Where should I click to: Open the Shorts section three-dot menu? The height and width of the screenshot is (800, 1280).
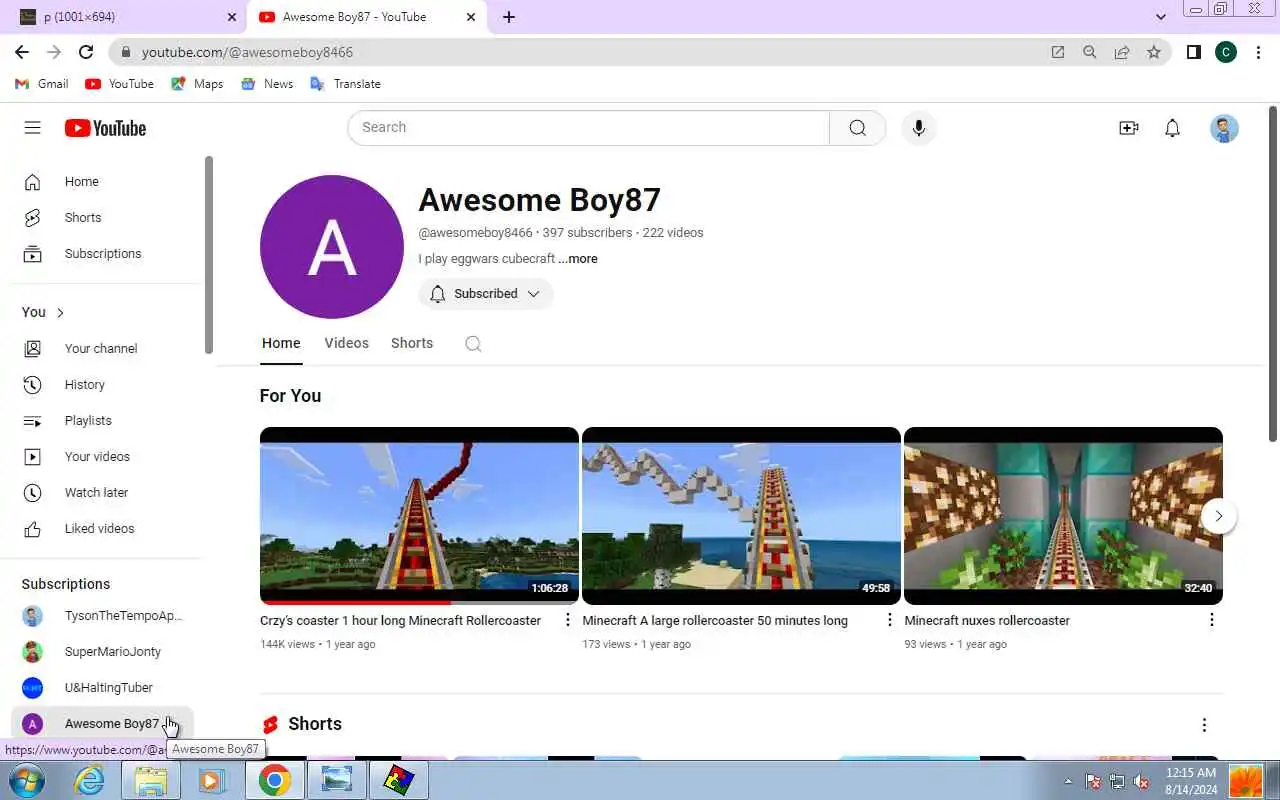[x=1204, y=725]
